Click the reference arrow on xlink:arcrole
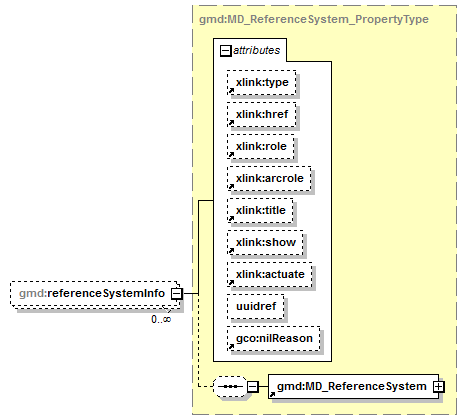 pyautogui.click(x=231, y=186)
